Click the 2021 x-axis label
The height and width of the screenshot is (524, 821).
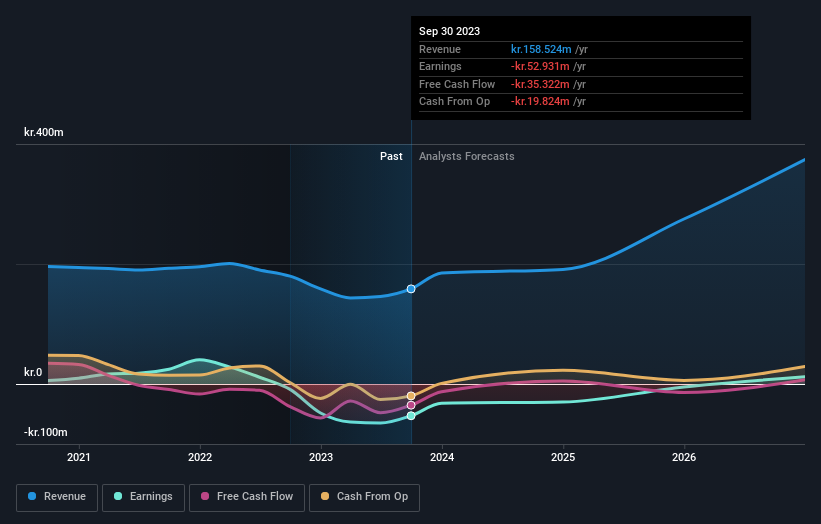(79, 458)
